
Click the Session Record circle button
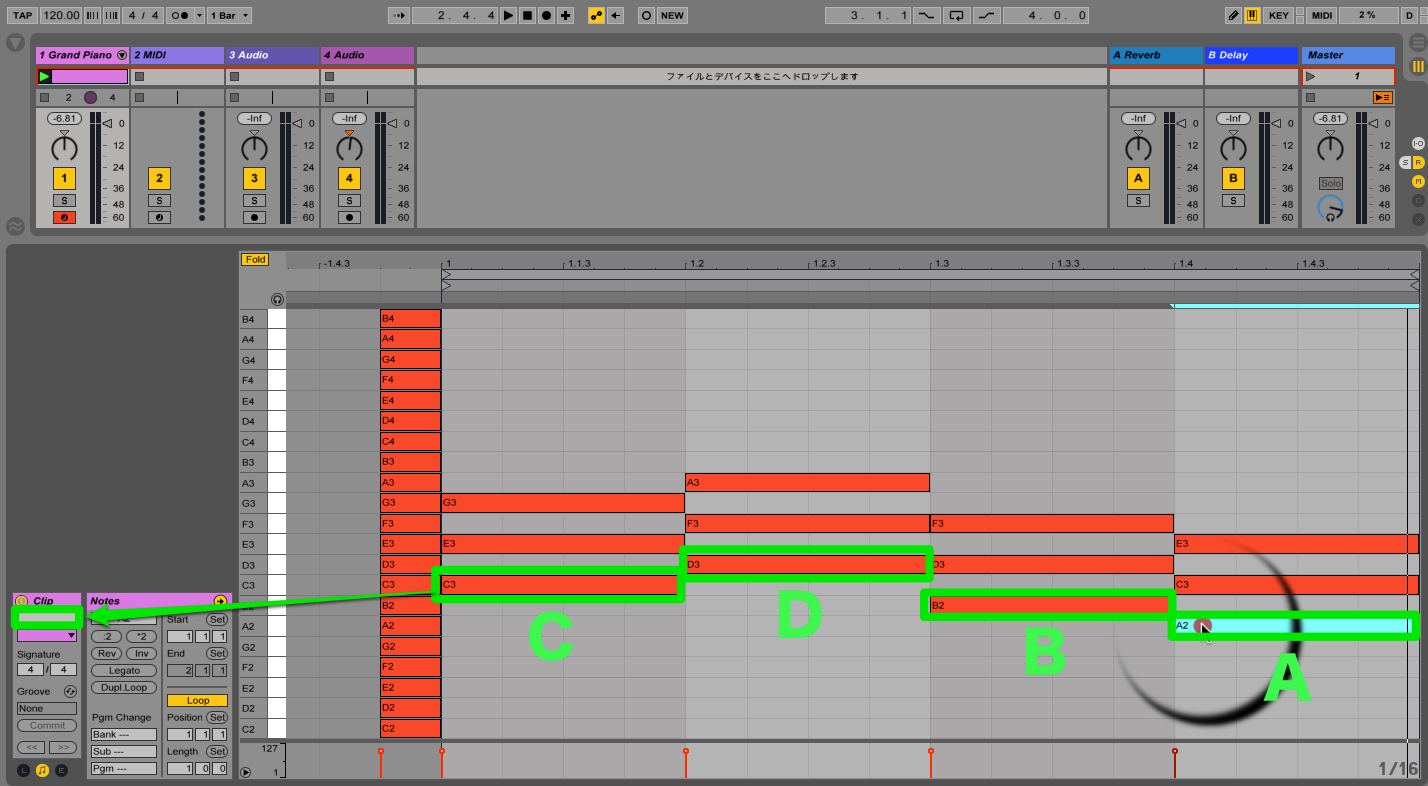click(646, 16)
